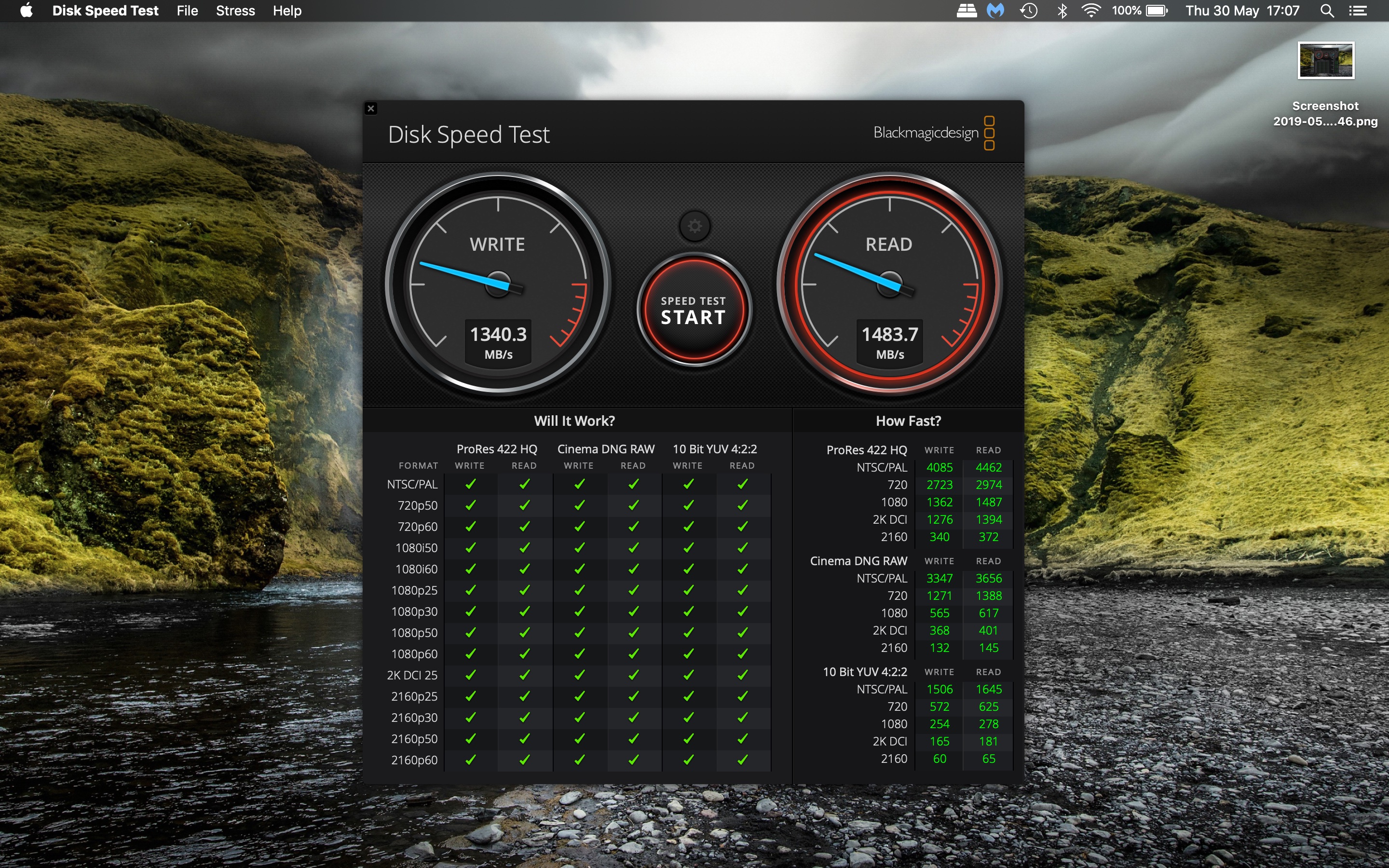Open the Stress menu

point(235,10)
